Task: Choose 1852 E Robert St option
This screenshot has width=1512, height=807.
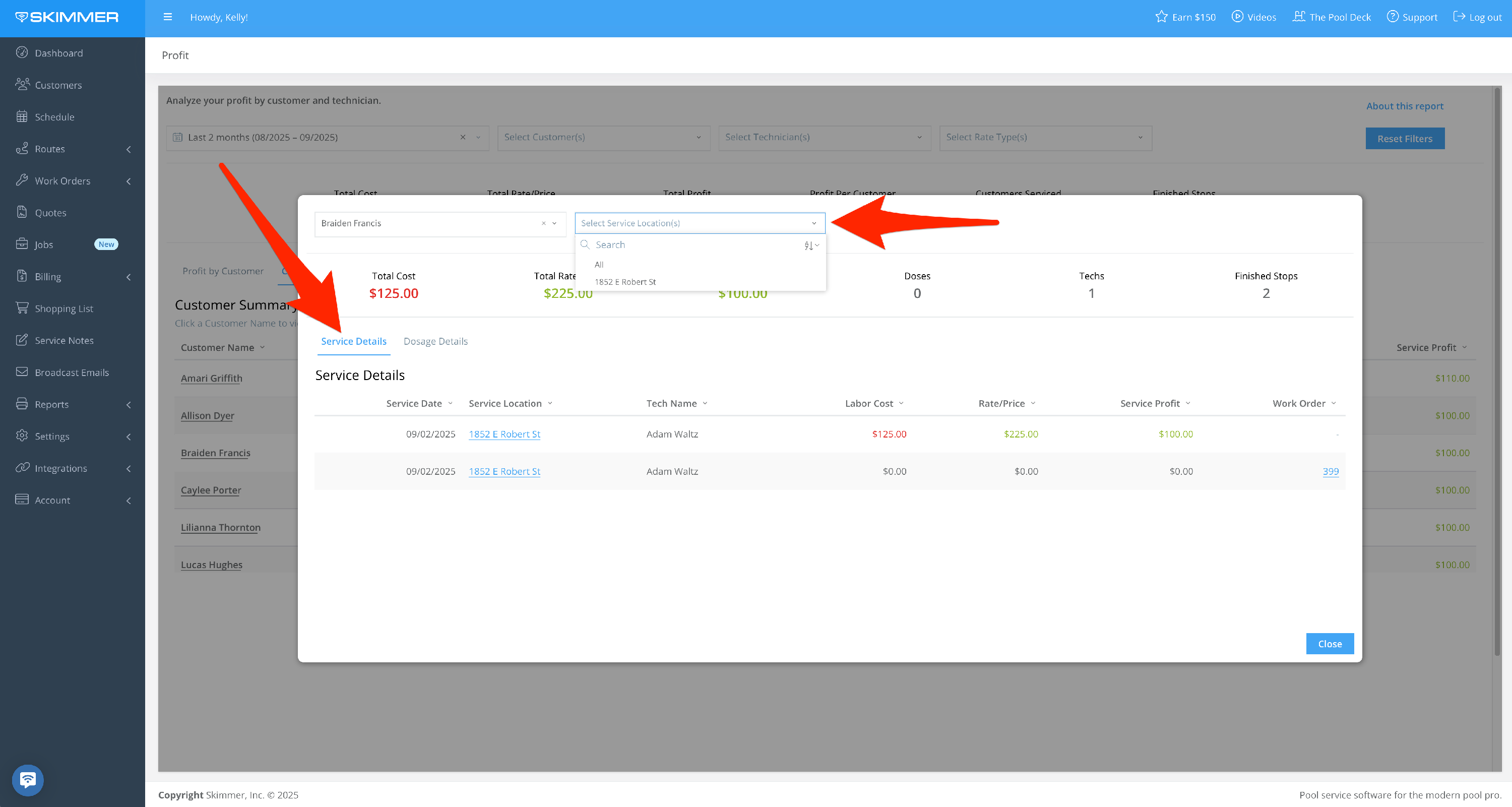Action: (x=625, y=282)
